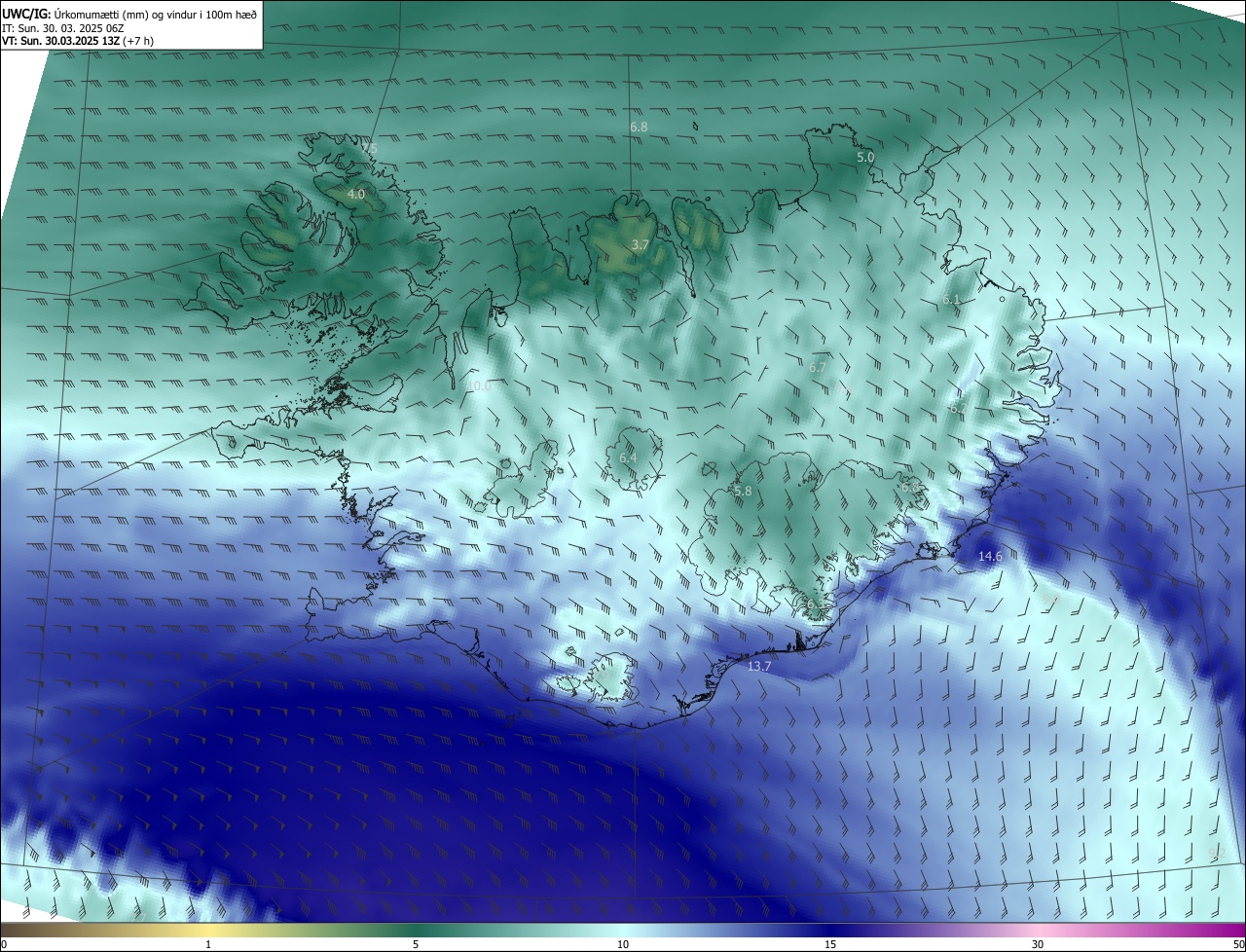The height and width of the screenshot is (952, 1246).
Task: Click the 5.0 value on the map
Action: coord(865,157)
